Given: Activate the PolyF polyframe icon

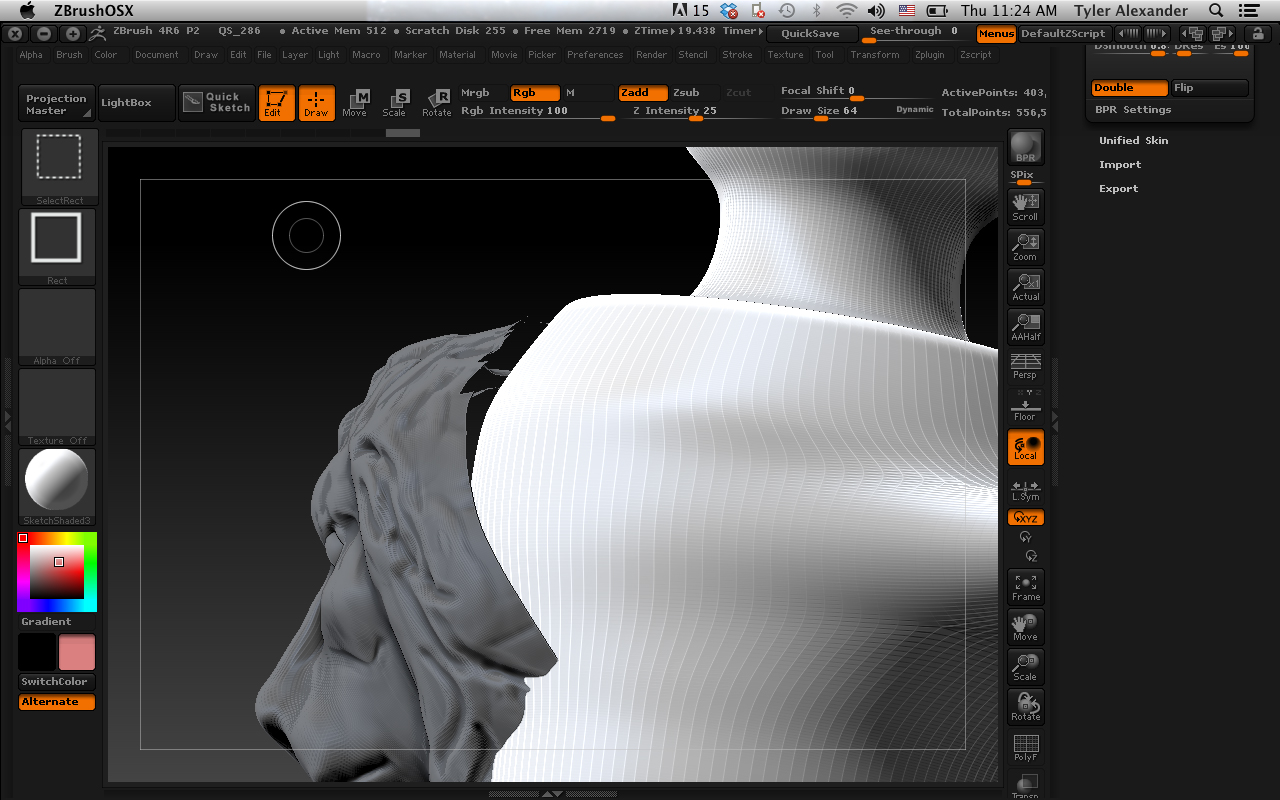Looking at the screenshot, I should tap(1025, 747).
